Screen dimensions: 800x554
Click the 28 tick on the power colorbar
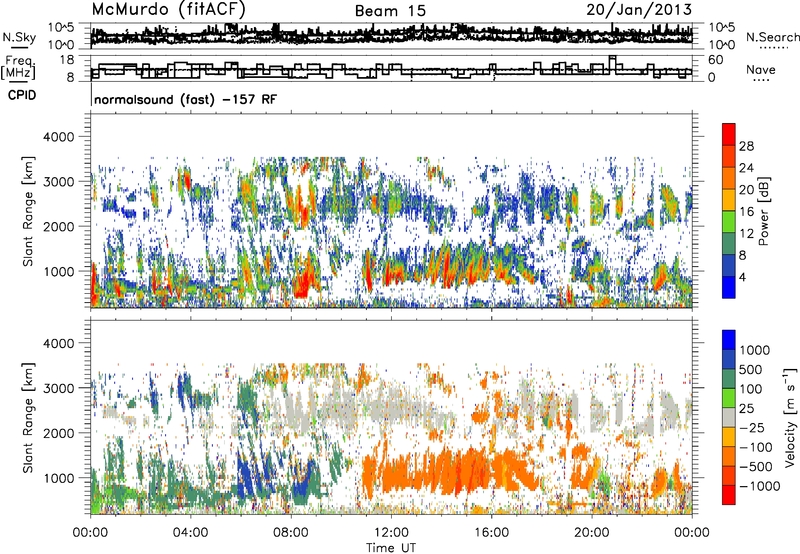point(746,146)
